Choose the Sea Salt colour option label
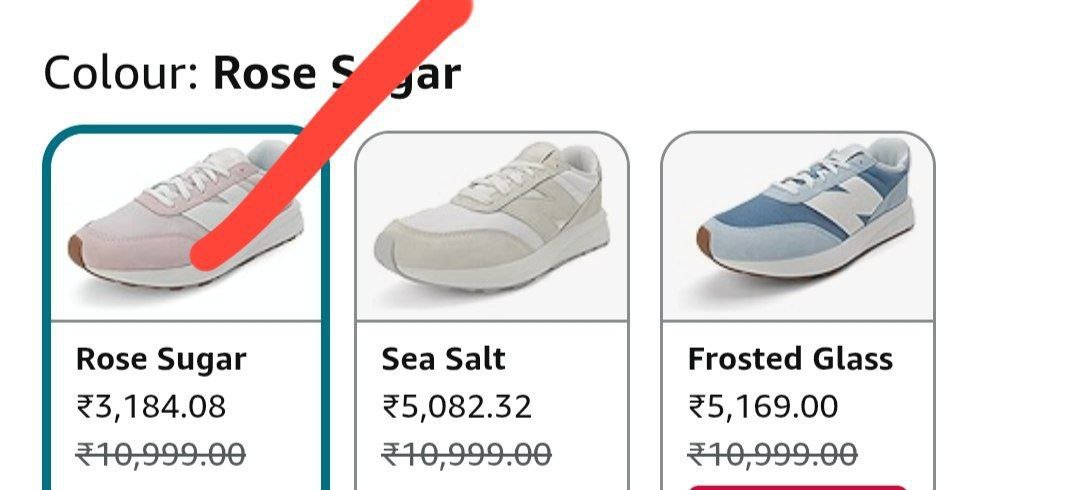Screen dimensions: 1080x490 click(x=444, y=359)
